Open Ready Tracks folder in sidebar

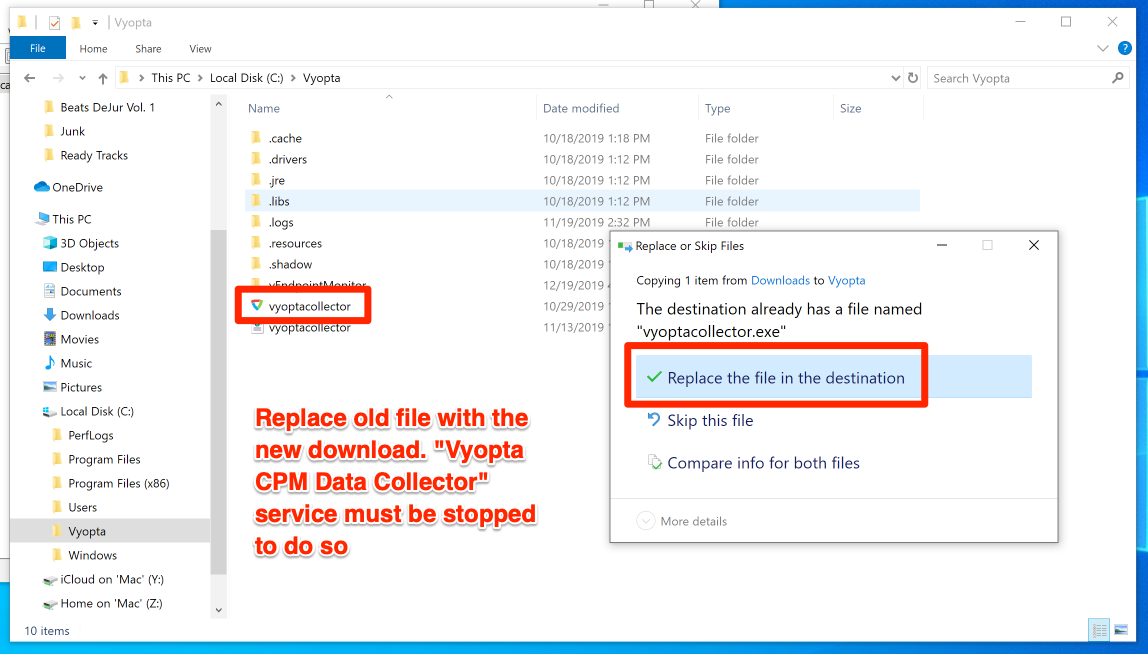click(x=94, y=155)
